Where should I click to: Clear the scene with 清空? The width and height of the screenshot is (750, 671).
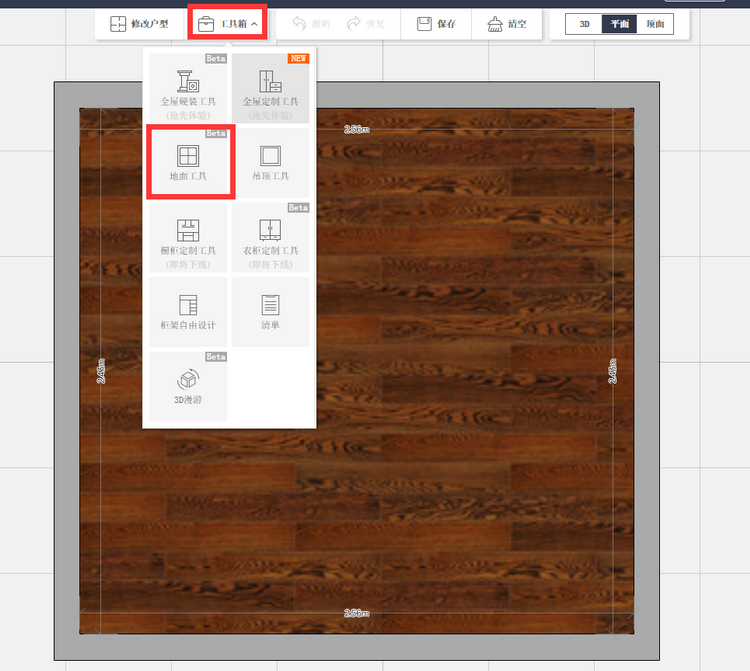click(x=507, y=24)
